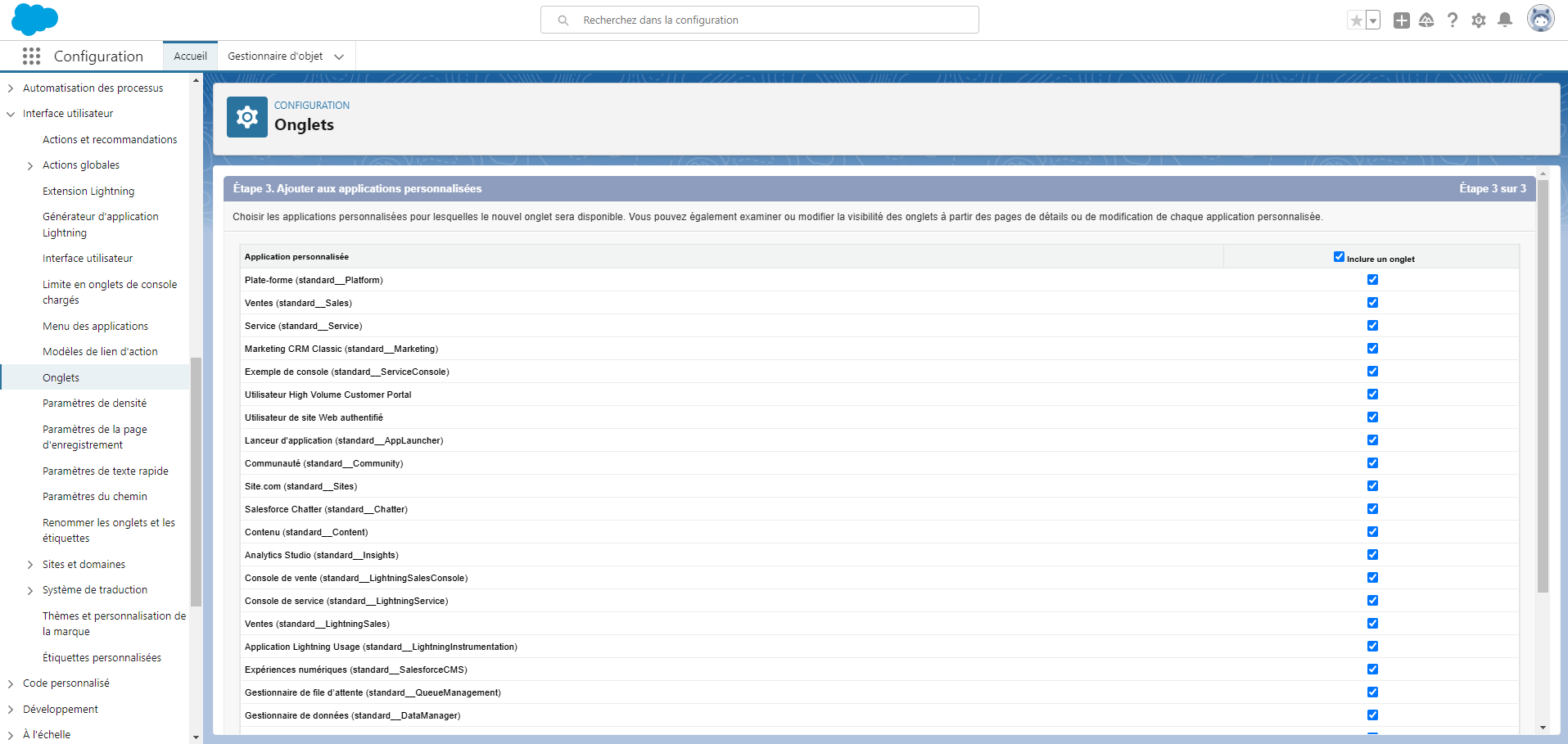The image size is (1568, 744).
Task: Open Thèmes et personnalisation de la marque
Action: (x=115, y=624)
